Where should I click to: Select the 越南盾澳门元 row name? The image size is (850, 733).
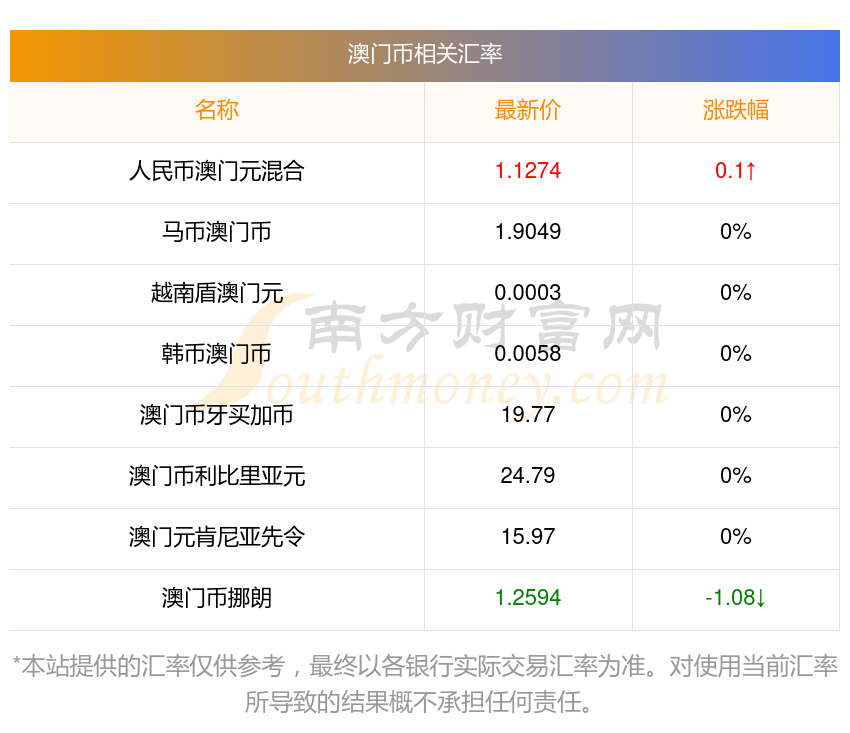point(217,293)
